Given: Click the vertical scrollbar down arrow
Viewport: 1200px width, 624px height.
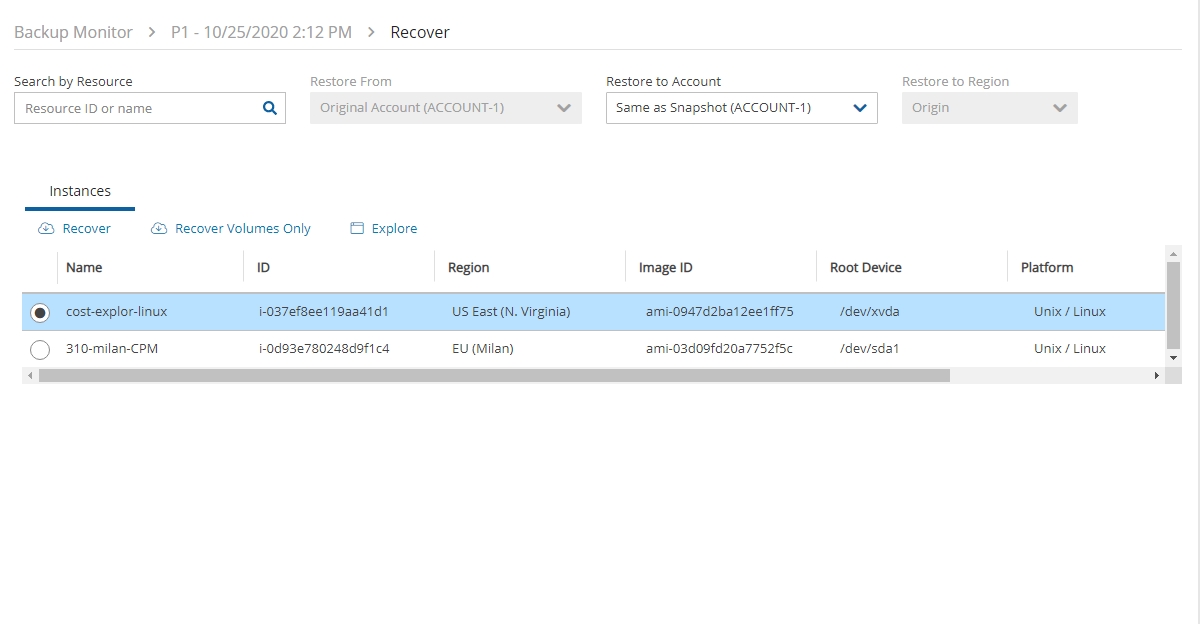Looking at the screenshot, I should [1174, 357].
